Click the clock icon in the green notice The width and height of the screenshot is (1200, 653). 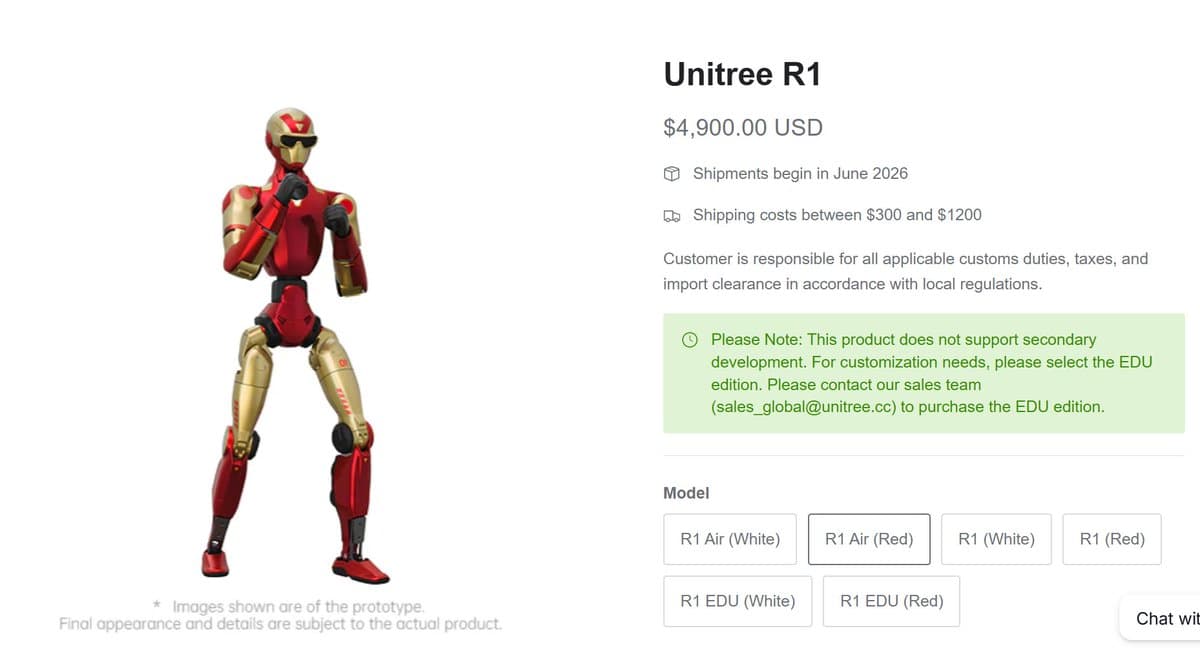[690, 340]
